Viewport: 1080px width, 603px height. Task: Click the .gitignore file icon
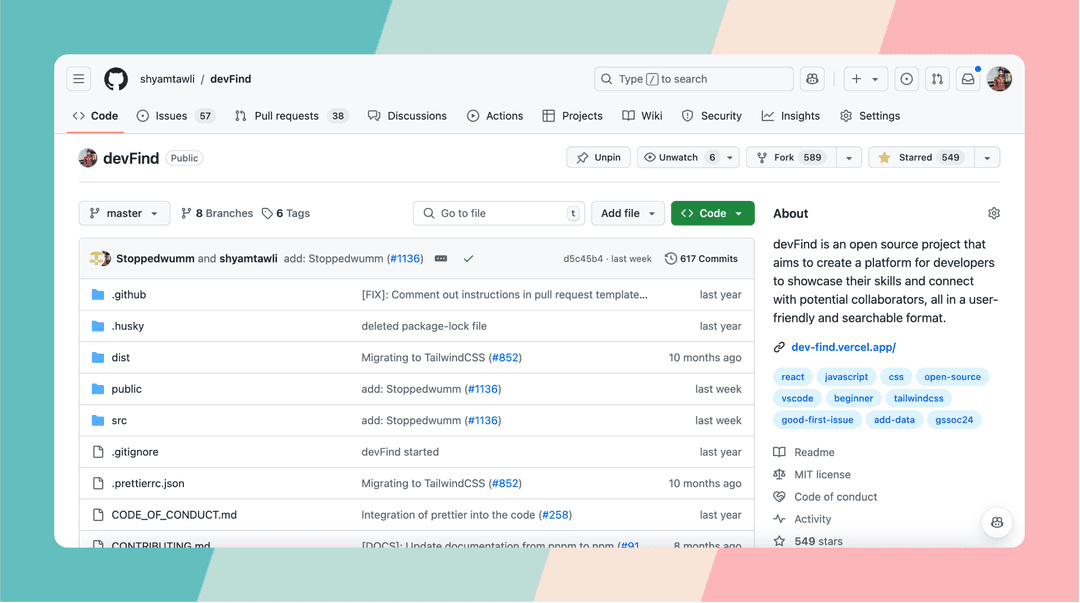click(98, 452)
